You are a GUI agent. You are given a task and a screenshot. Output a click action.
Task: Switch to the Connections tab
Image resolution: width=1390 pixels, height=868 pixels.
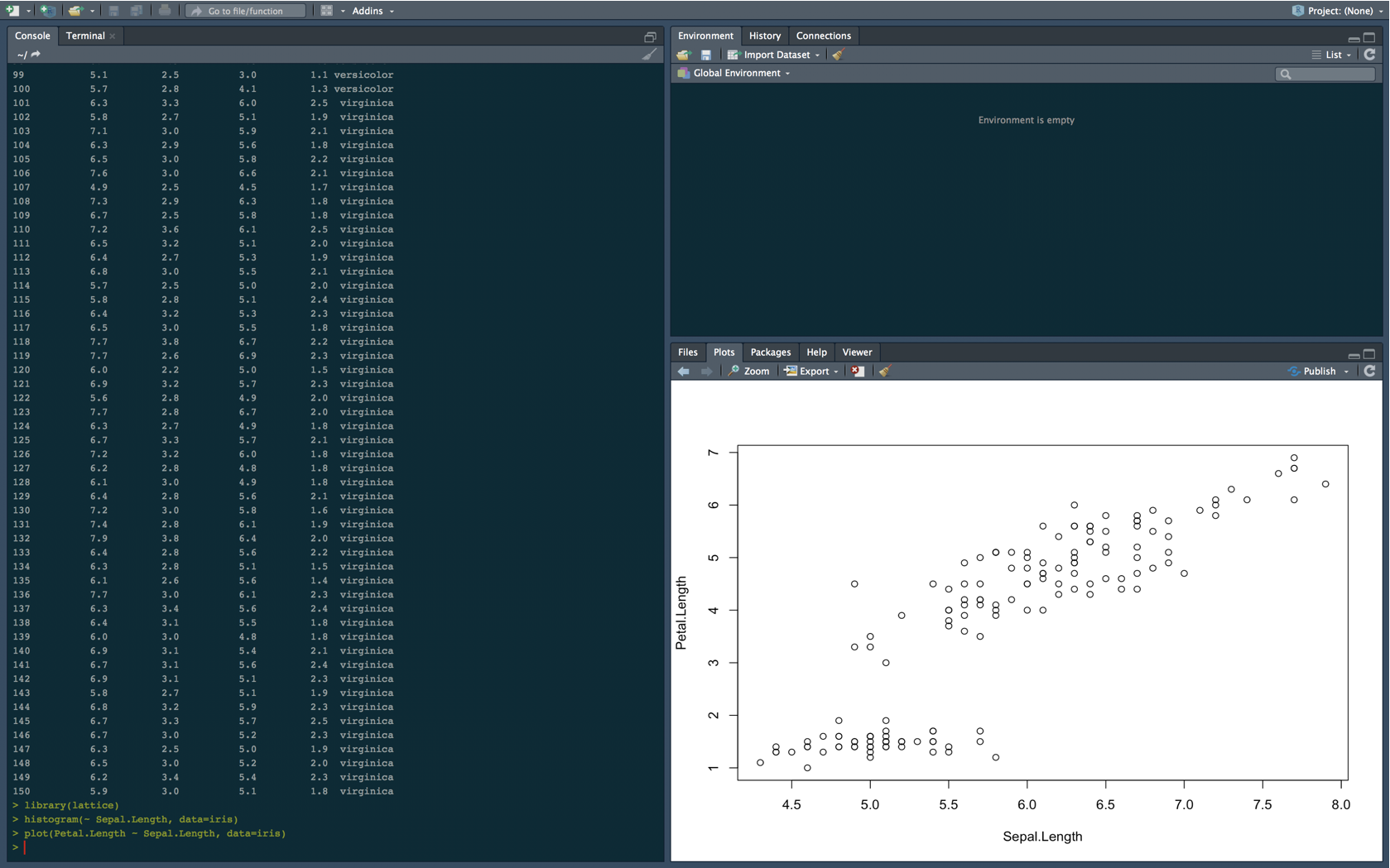click(823, 36)
